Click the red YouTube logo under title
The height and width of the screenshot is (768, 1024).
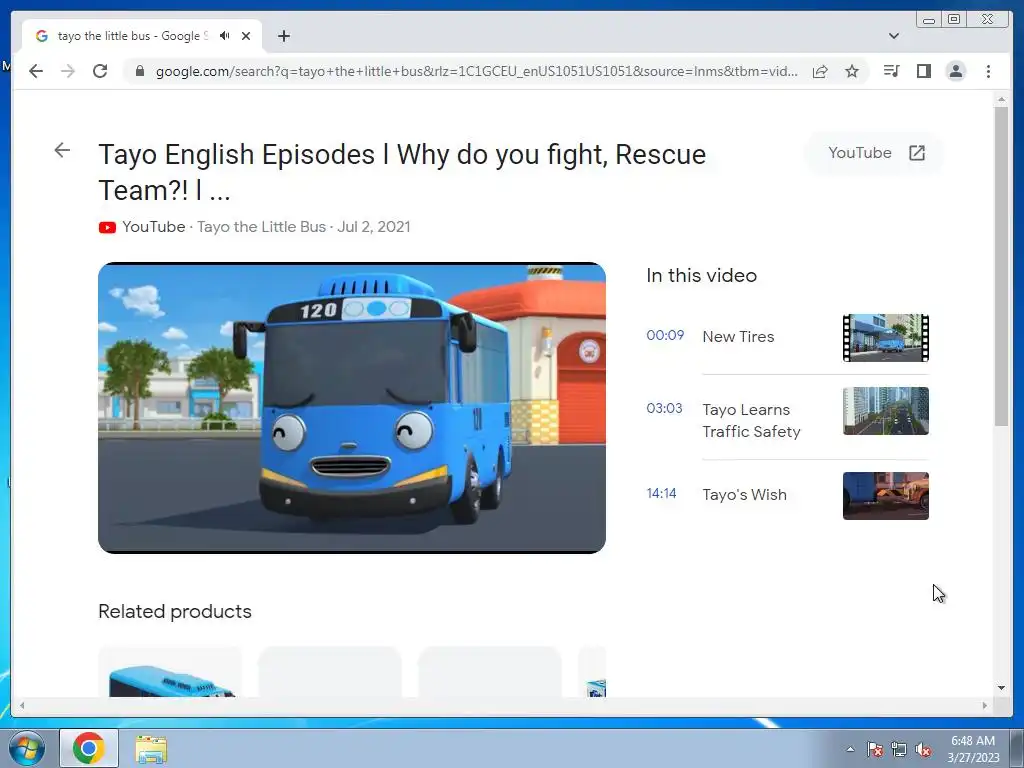coord(107,227)
